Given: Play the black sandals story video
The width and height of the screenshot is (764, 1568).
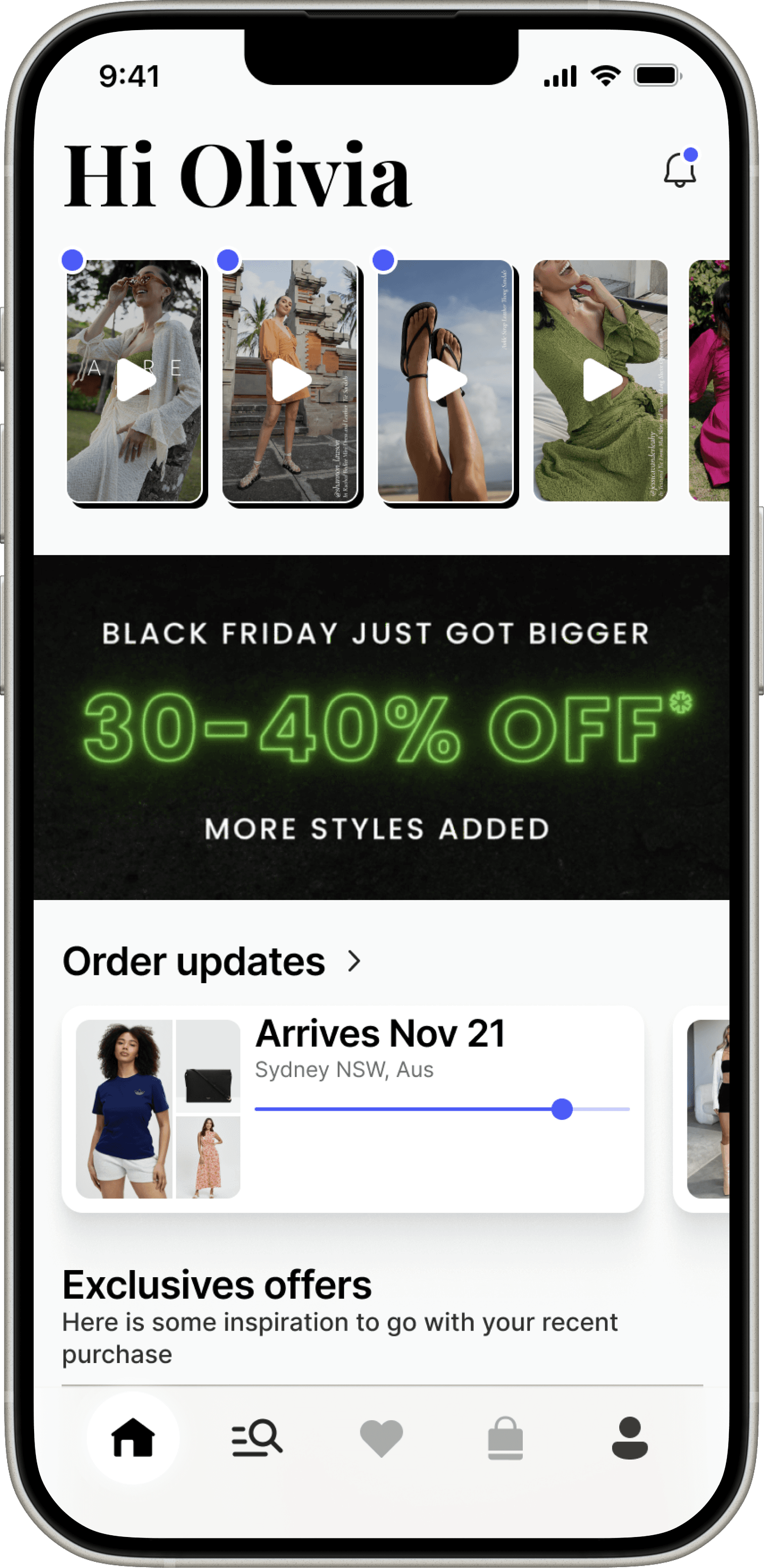Looking at the screenshot, I should pyautogui.click(x=445, y=380).
